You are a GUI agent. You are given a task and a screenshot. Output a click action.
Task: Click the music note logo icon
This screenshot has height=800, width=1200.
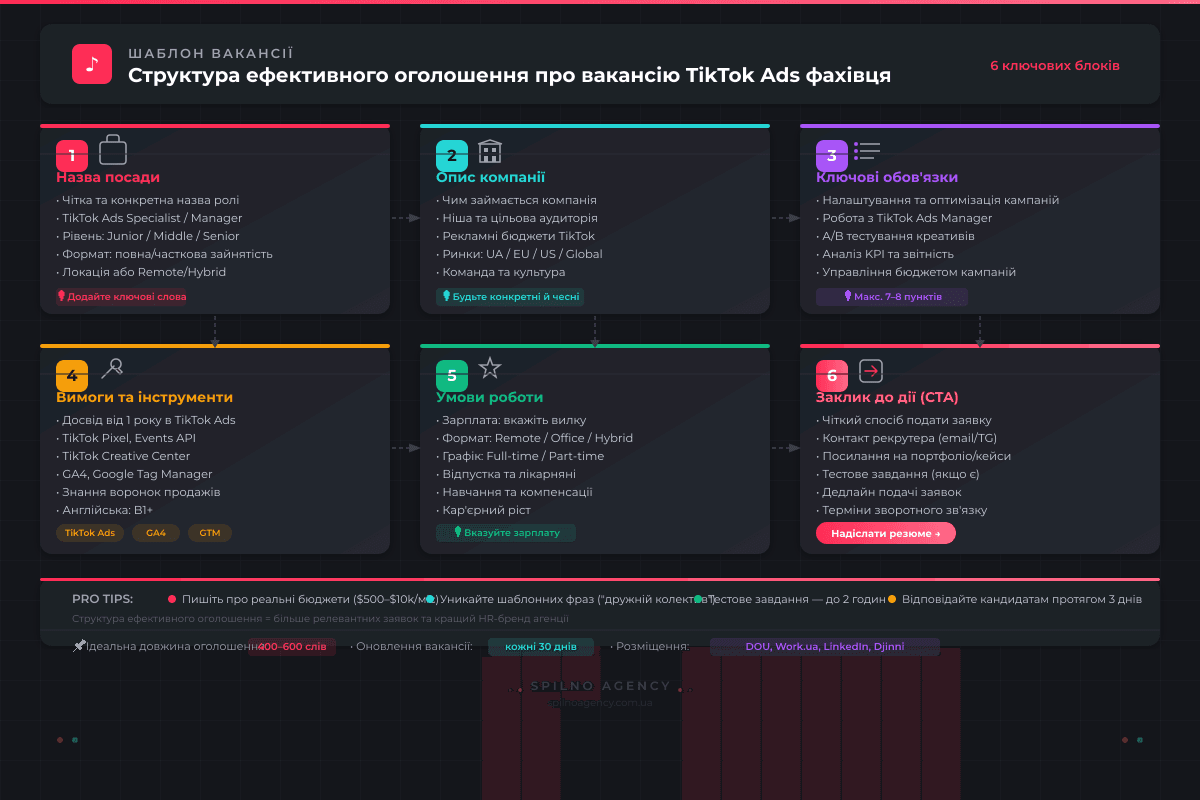point(92,64)
